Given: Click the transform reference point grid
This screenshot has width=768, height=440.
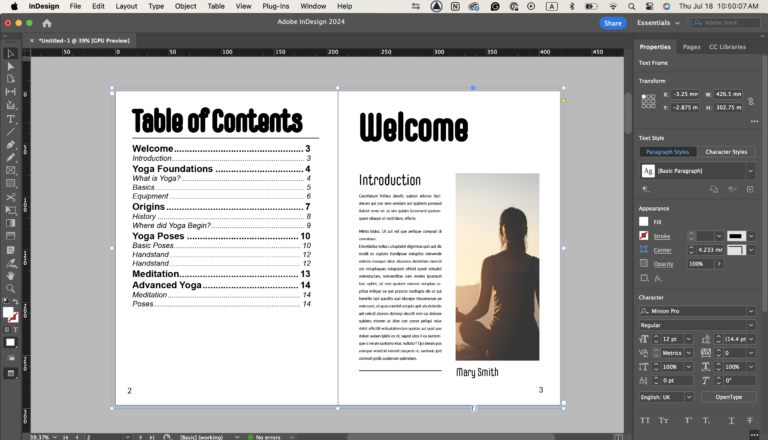Looking at the screenshot, I should click(646, 100).
